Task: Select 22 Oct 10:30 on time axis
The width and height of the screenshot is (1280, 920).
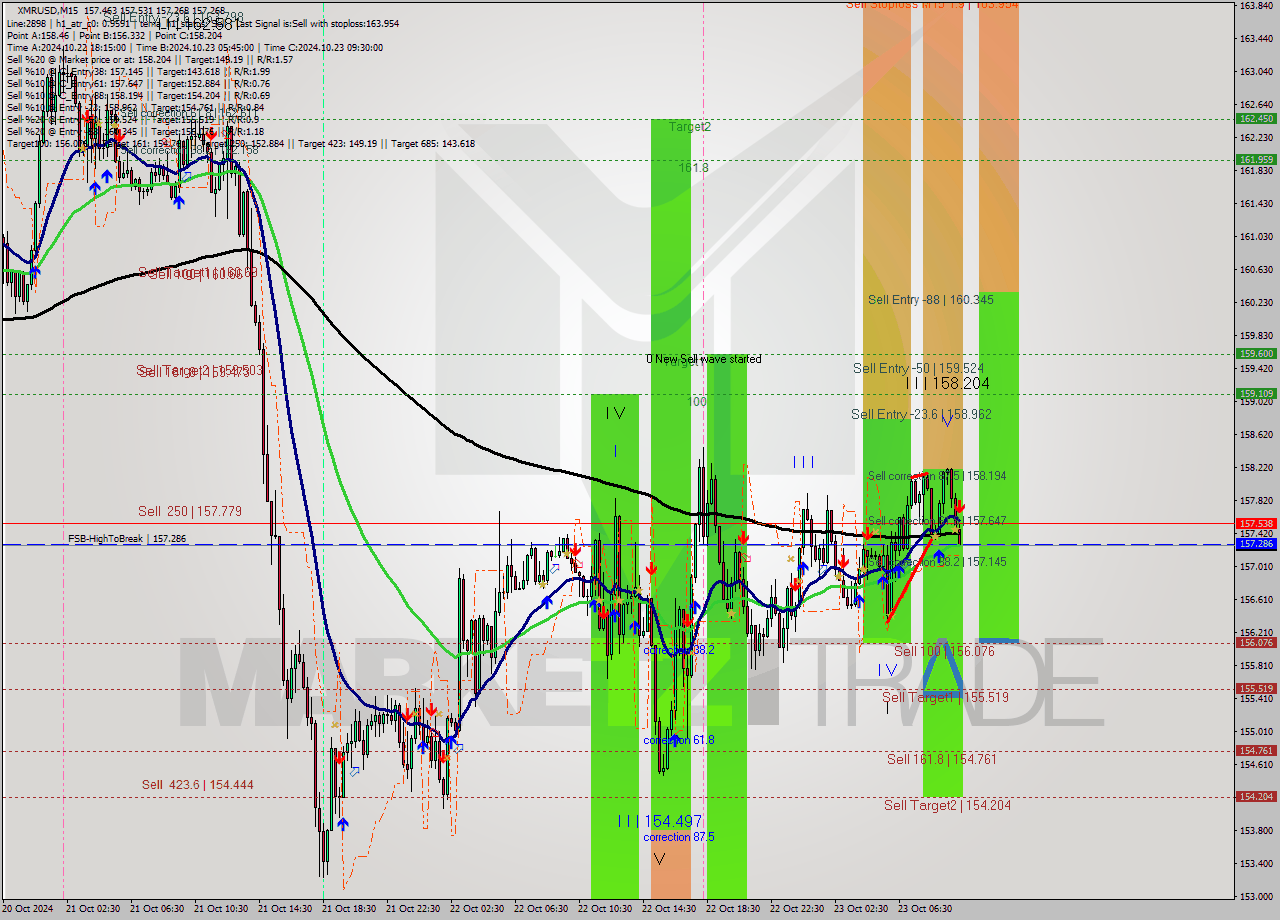Action: click(x=605, y=909)
